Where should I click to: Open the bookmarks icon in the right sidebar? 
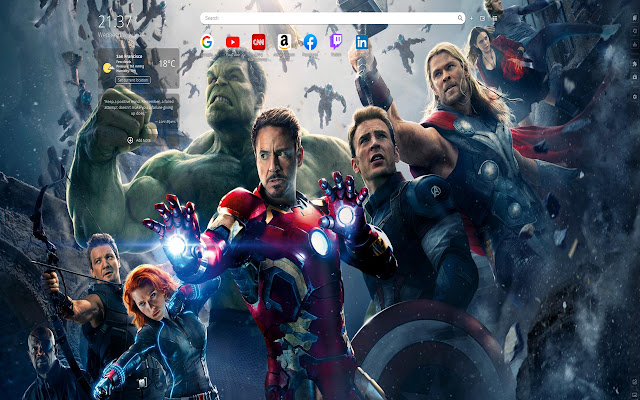[x=634, y=18]
